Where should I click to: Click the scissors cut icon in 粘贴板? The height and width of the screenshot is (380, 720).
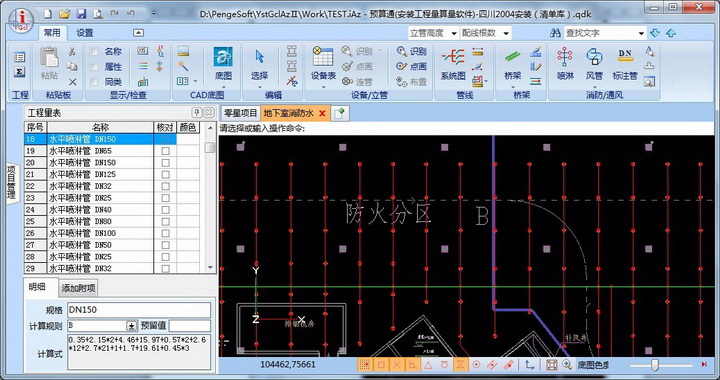pos(72,51)
